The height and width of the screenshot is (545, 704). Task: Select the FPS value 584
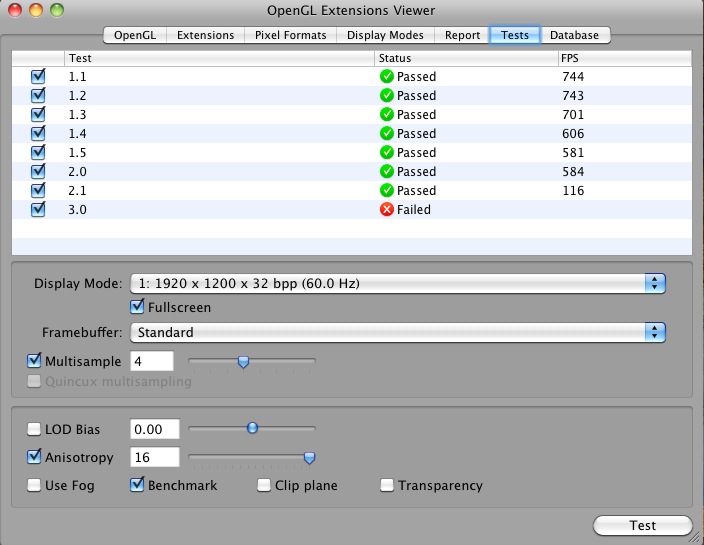[x=573, y=171]
